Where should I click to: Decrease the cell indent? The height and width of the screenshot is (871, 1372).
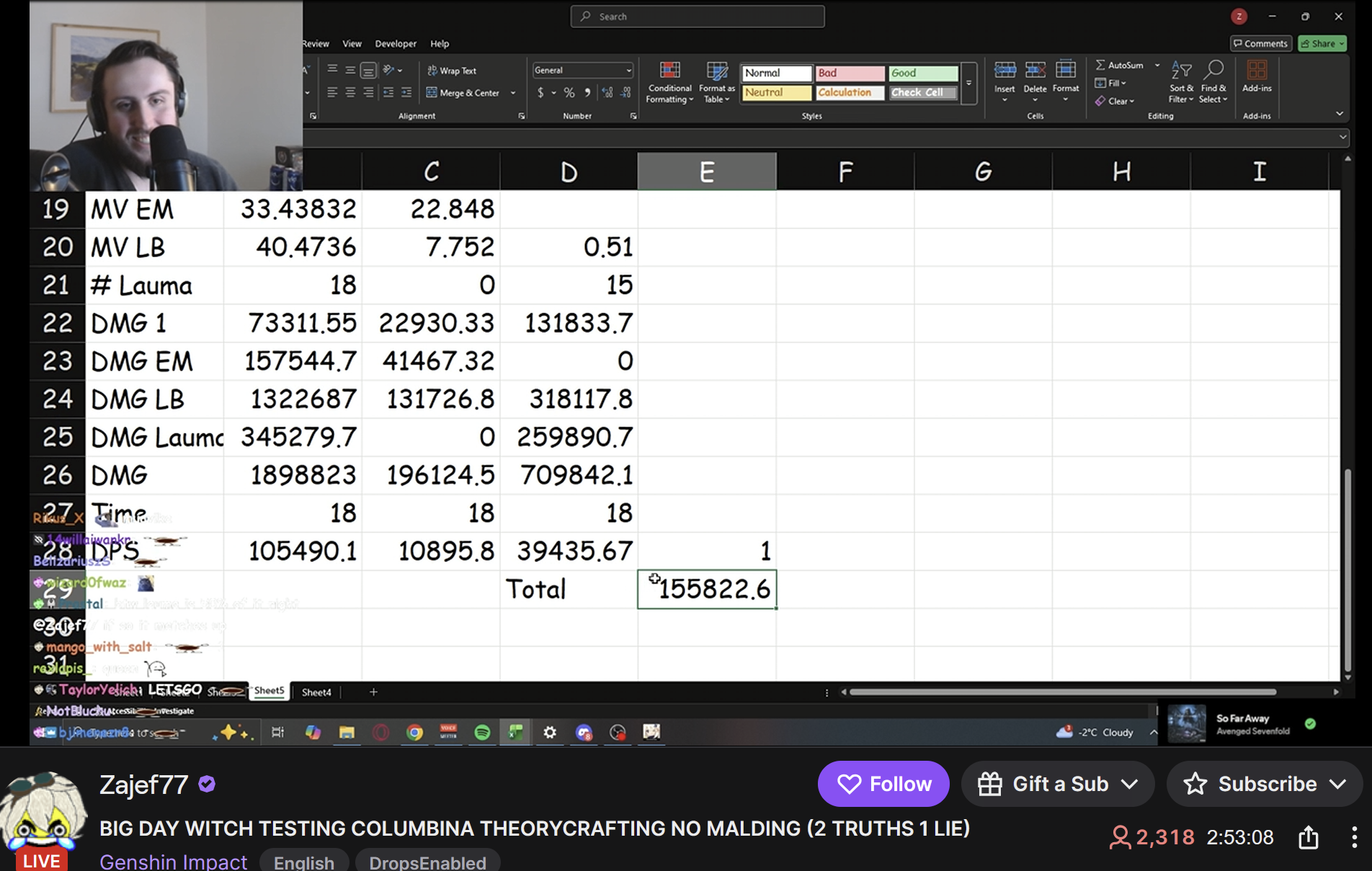click(x=388, y=92)
